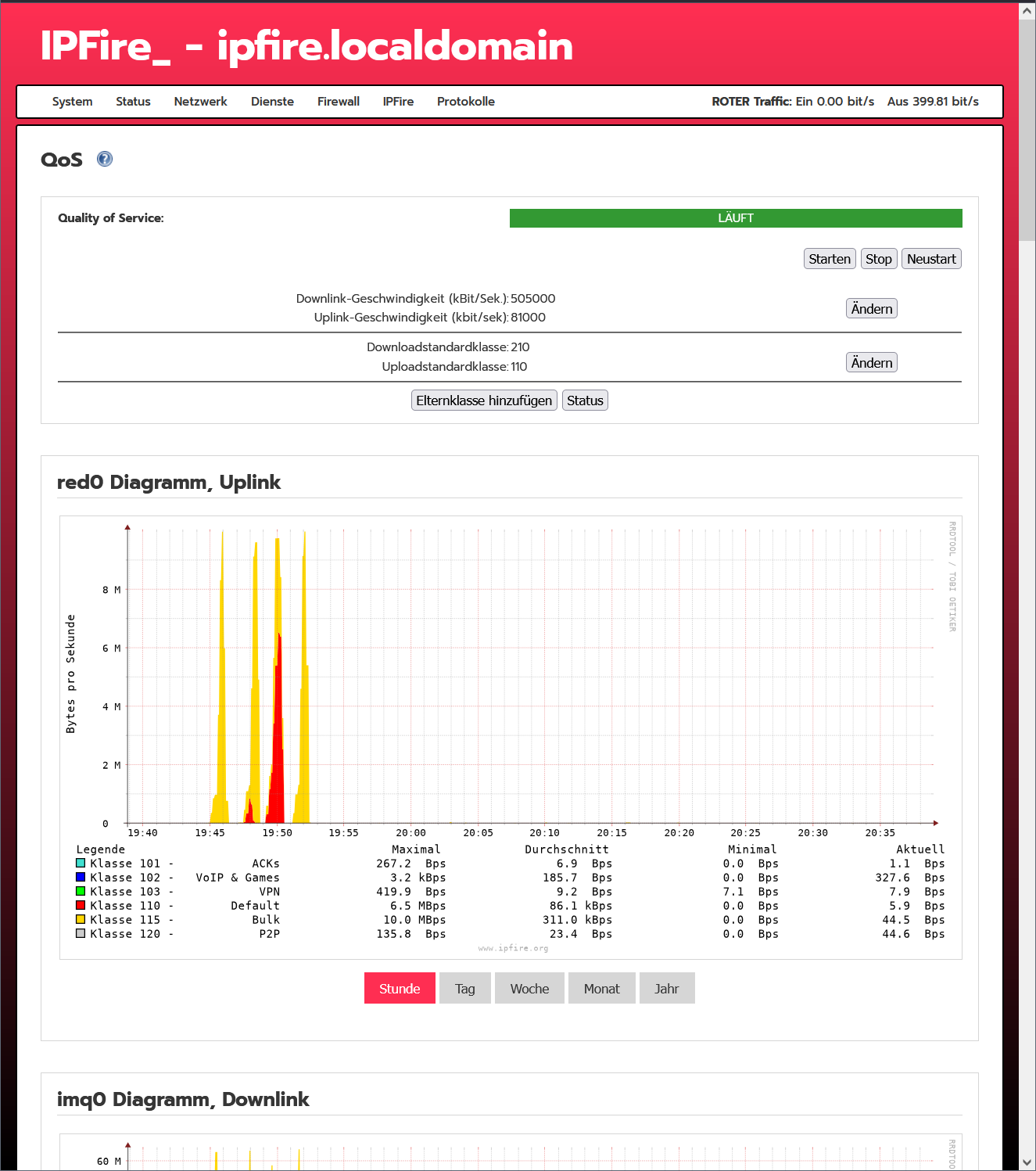Open the QoS help icon
This screenshot has height=1171, width=1036.
105,159
